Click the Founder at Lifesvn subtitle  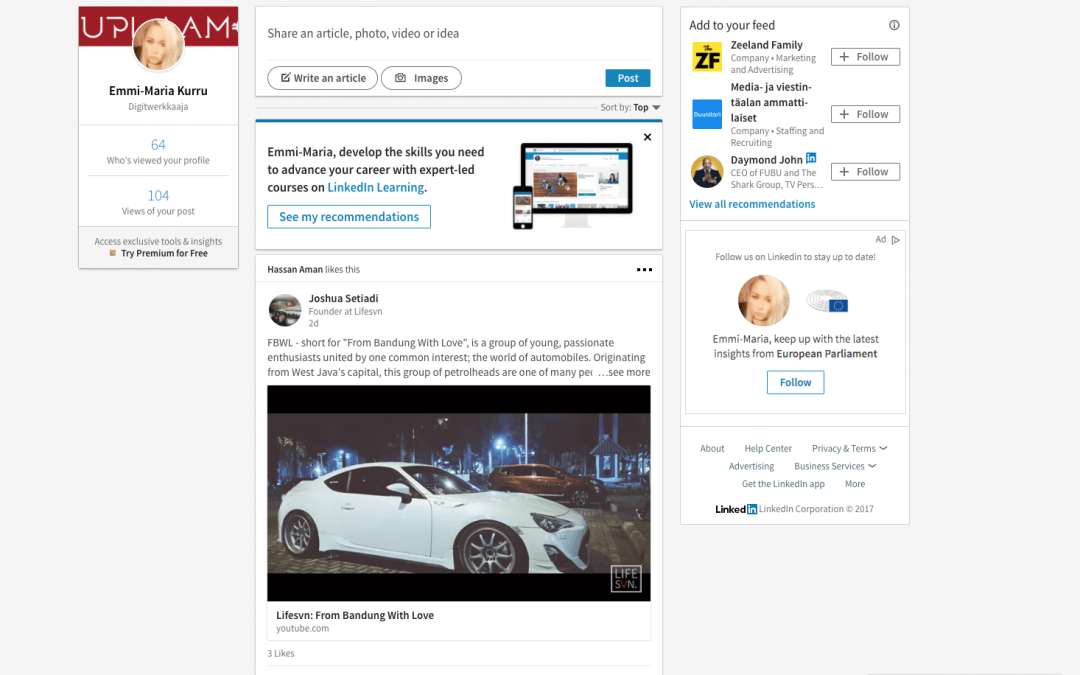[x=345, y=311]
